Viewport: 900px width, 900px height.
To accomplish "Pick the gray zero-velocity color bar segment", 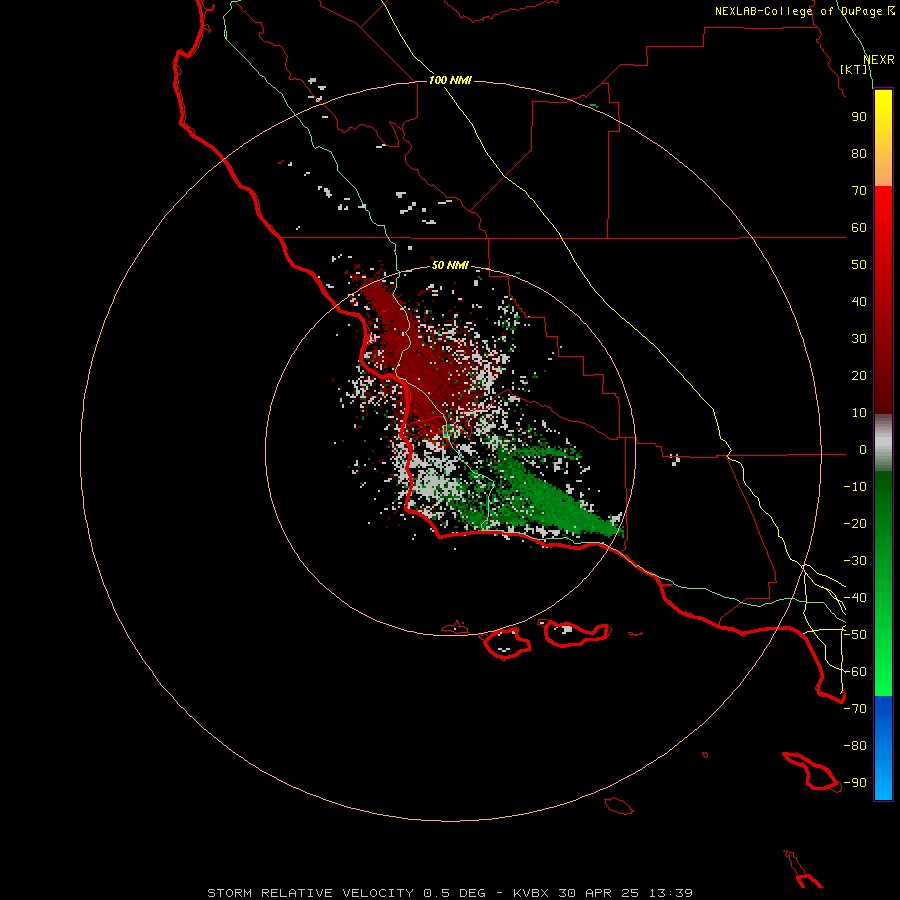I will tap(883, 443).
